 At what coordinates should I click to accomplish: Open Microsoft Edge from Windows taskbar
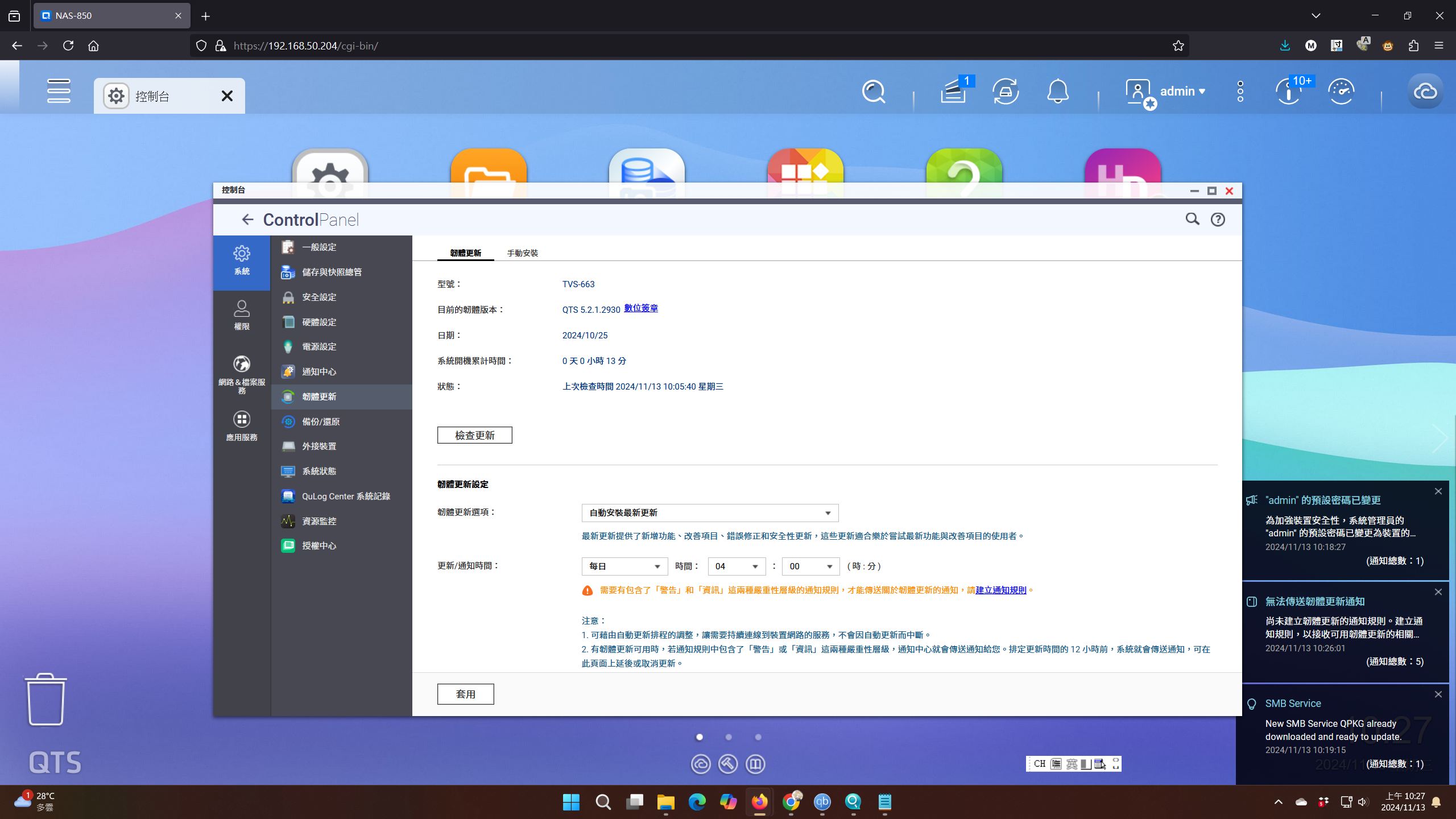697,802
